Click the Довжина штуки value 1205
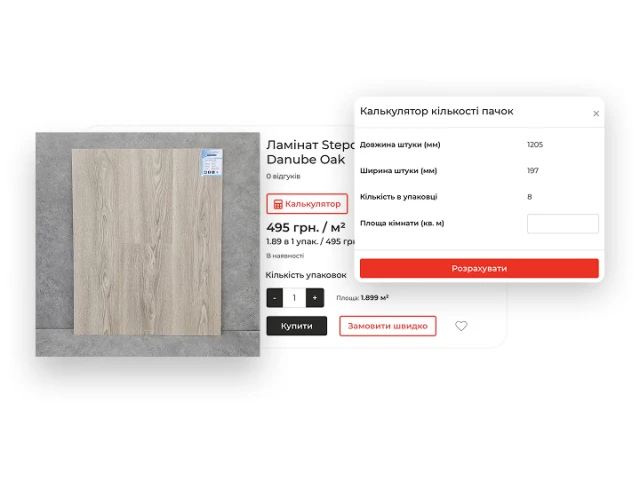Image resolution: width=640 pixels, height=480 pixels. [535, 144]
